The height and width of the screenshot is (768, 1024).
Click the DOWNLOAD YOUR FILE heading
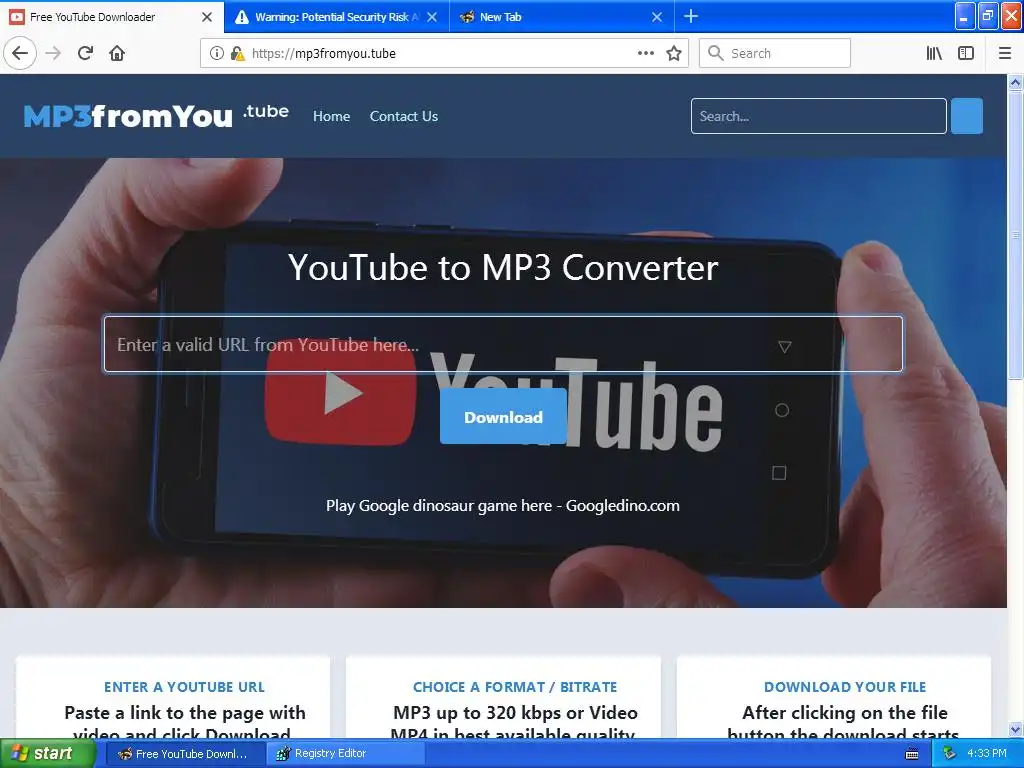[845, 687]
